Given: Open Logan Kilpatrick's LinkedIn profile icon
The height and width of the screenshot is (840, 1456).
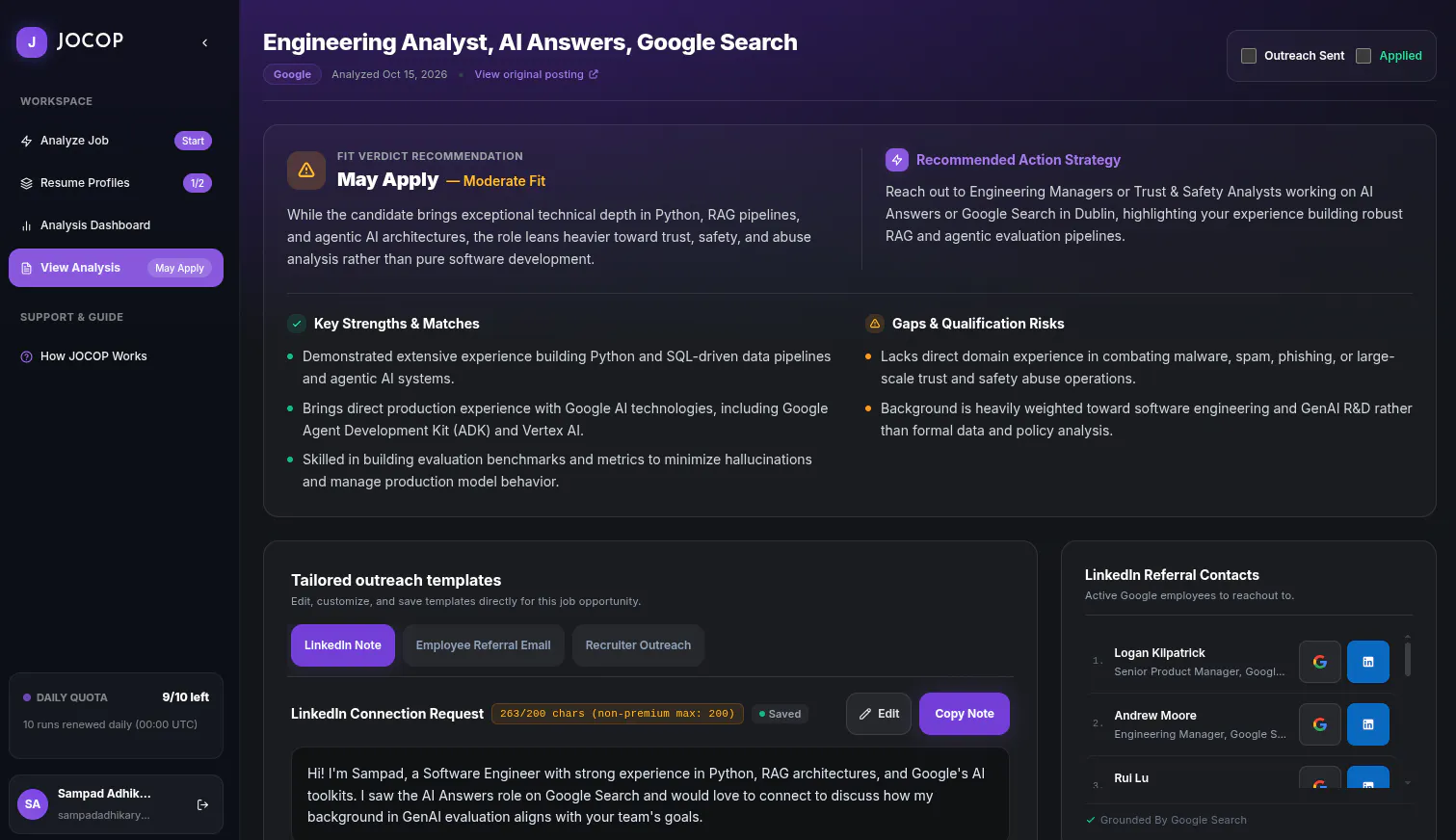Looking at the screenshot, I should pyautogui.click(x=1368, y=662).
